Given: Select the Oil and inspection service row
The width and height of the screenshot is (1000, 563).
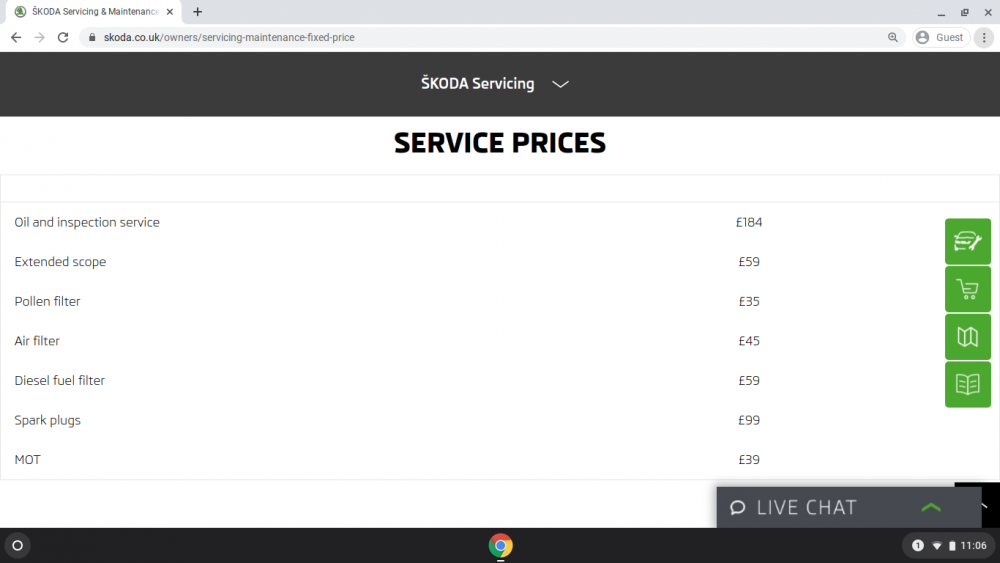Looking at the screenshot, I should (x=500, y=223).
